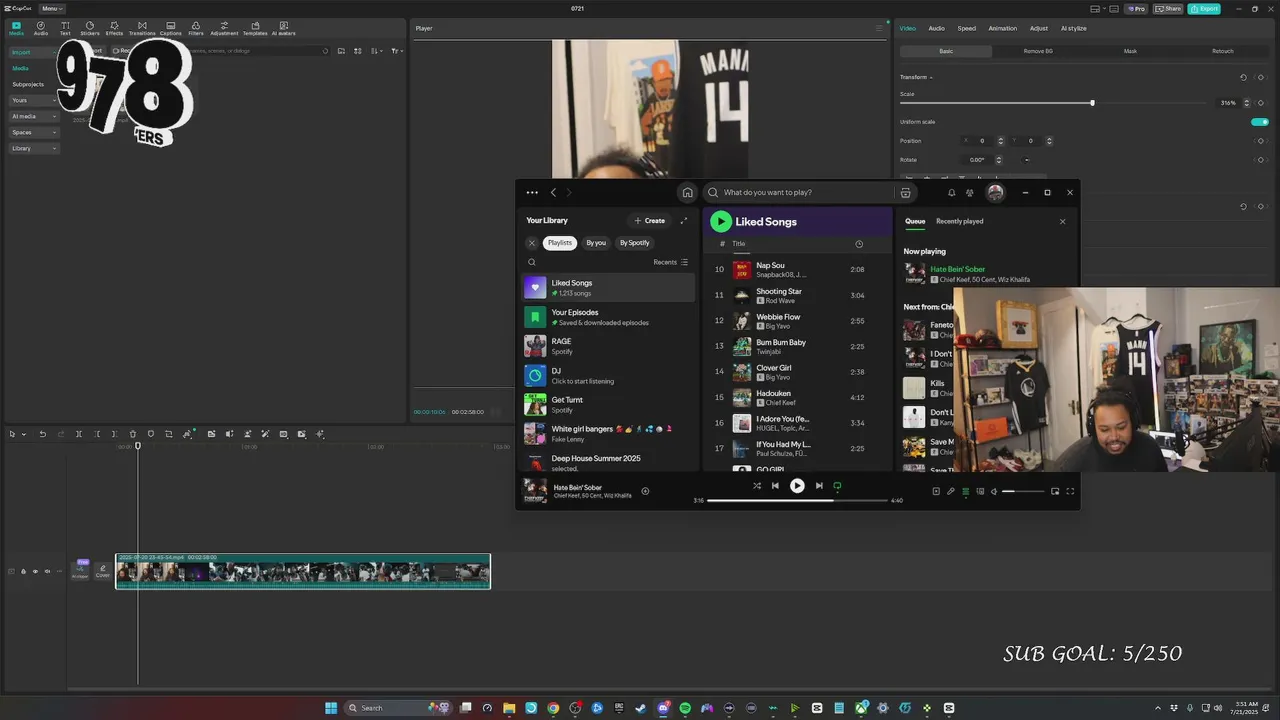Click the Cover edit button on timeline track
This screenshot has width=1280, height=720.
[x=102, y=570]
